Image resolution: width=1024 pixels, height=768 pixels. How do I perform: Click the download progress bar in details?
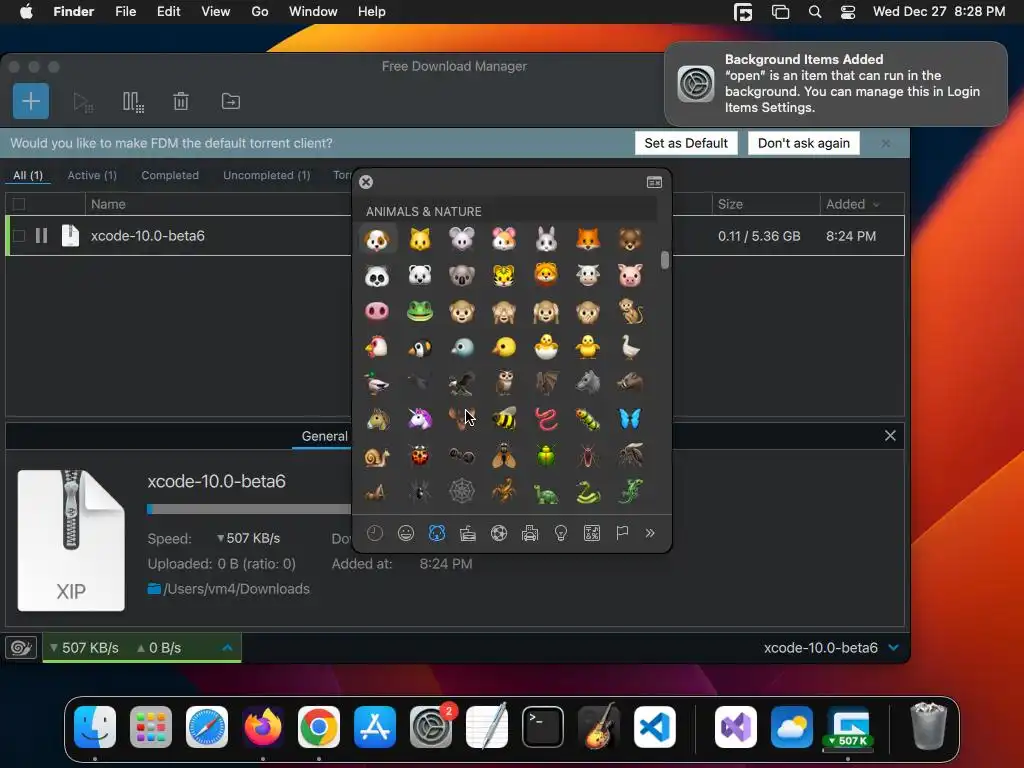pos(248,509)
